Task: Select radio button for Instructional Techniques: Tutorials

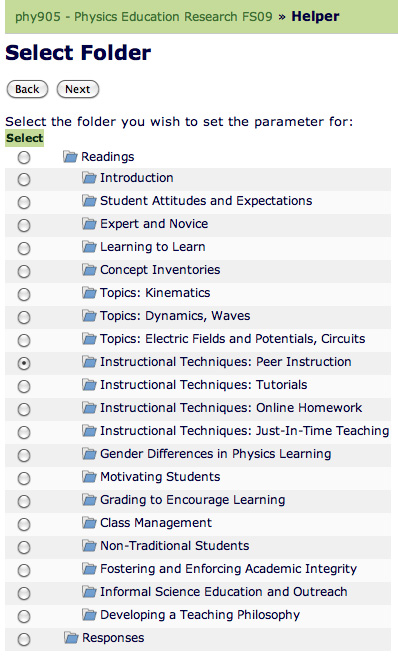Action: tap(24, 386)
